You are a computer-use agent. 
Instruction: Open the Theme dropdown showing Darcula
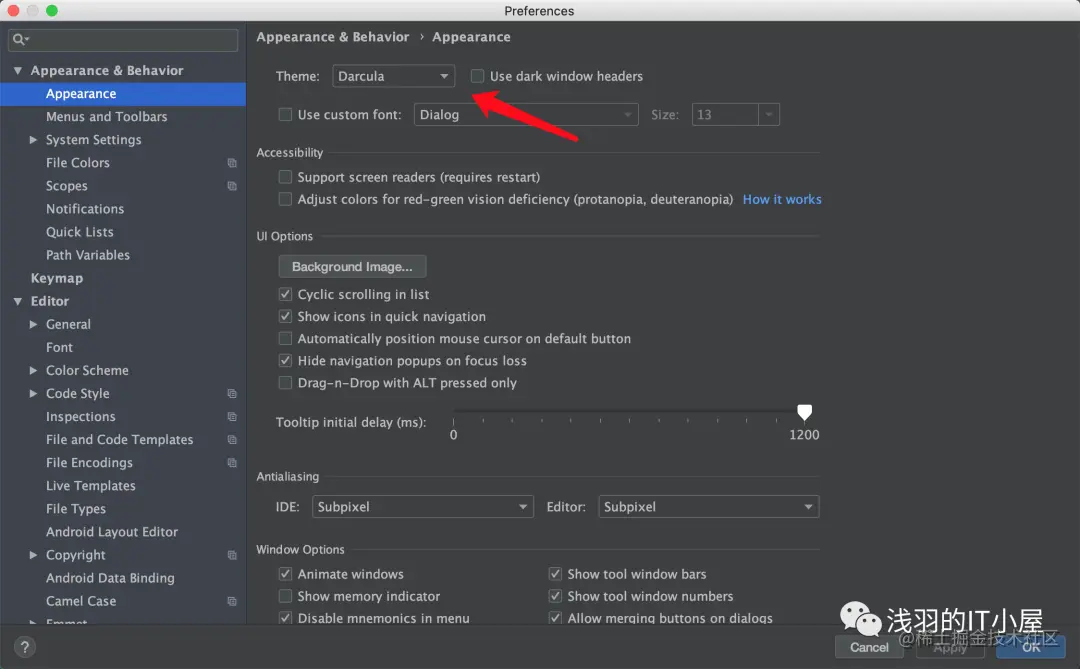[393, 76]
